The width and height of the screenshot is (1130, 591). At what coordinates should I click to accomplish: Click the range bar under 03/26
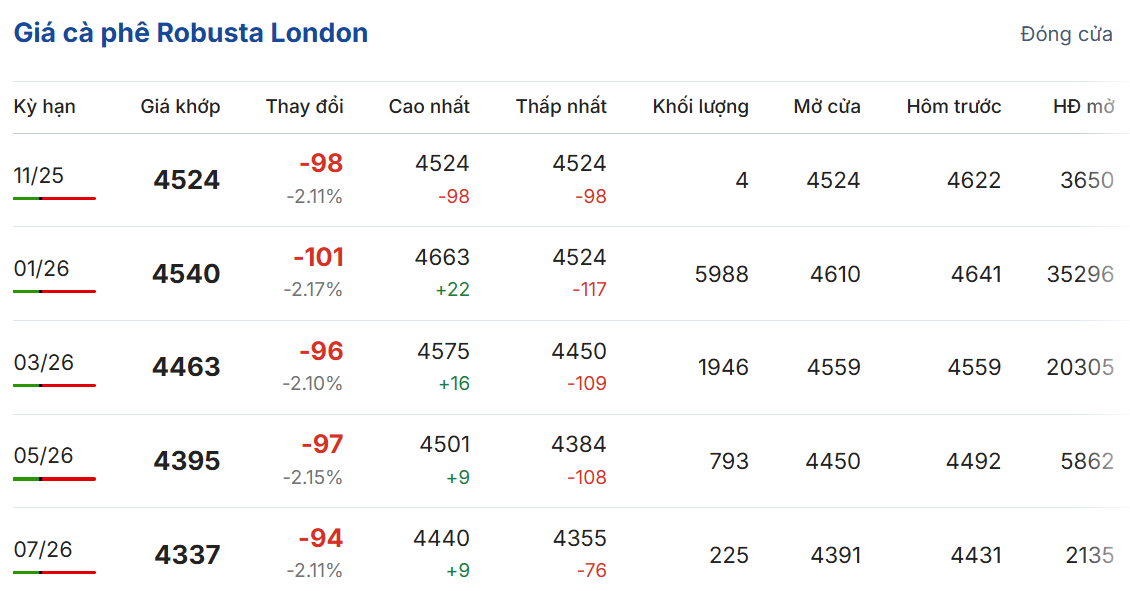pos(54,385)
